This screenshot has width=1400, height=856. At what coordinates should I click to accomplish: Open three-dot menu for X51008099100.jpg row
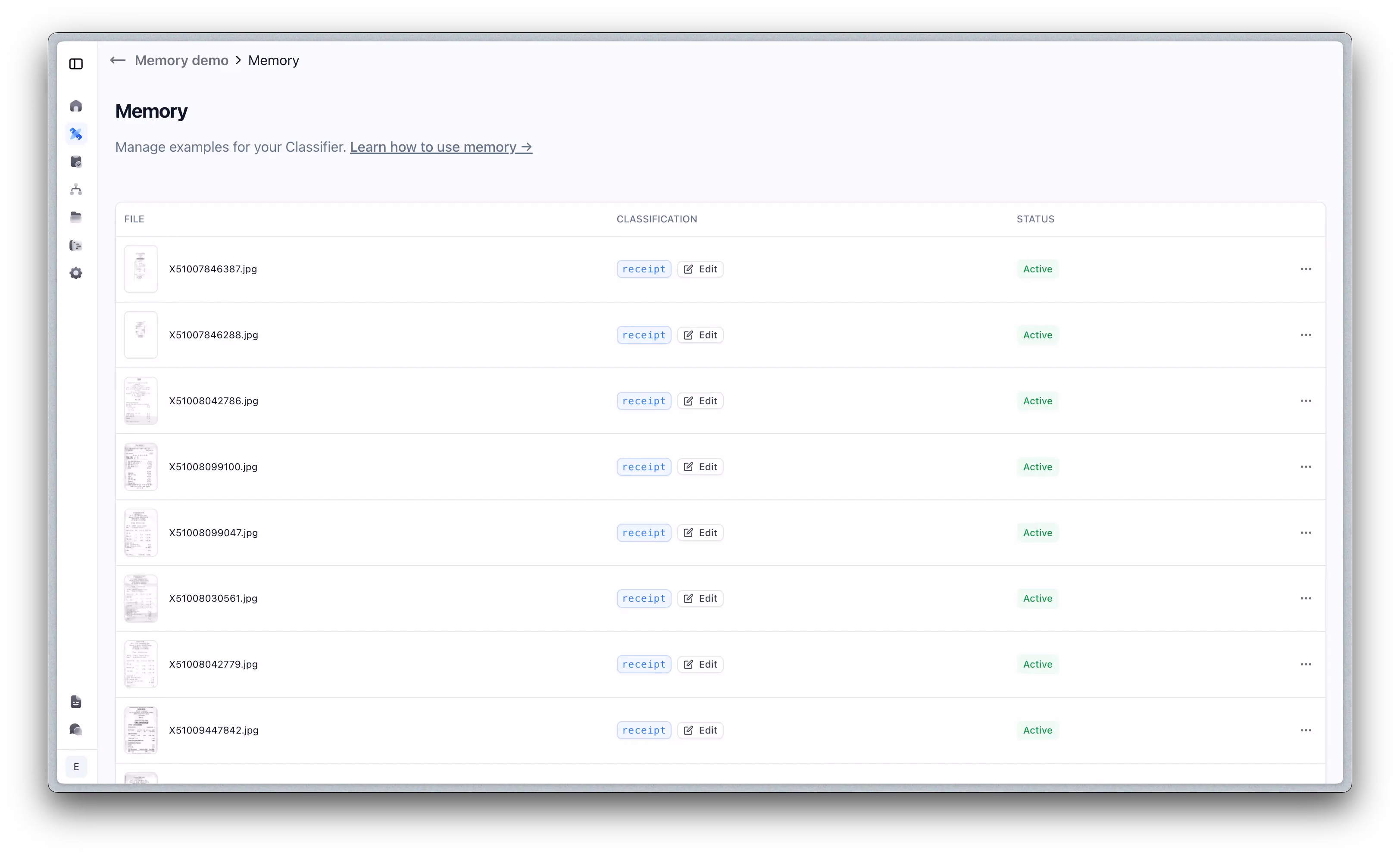[x=1306, y=467]
